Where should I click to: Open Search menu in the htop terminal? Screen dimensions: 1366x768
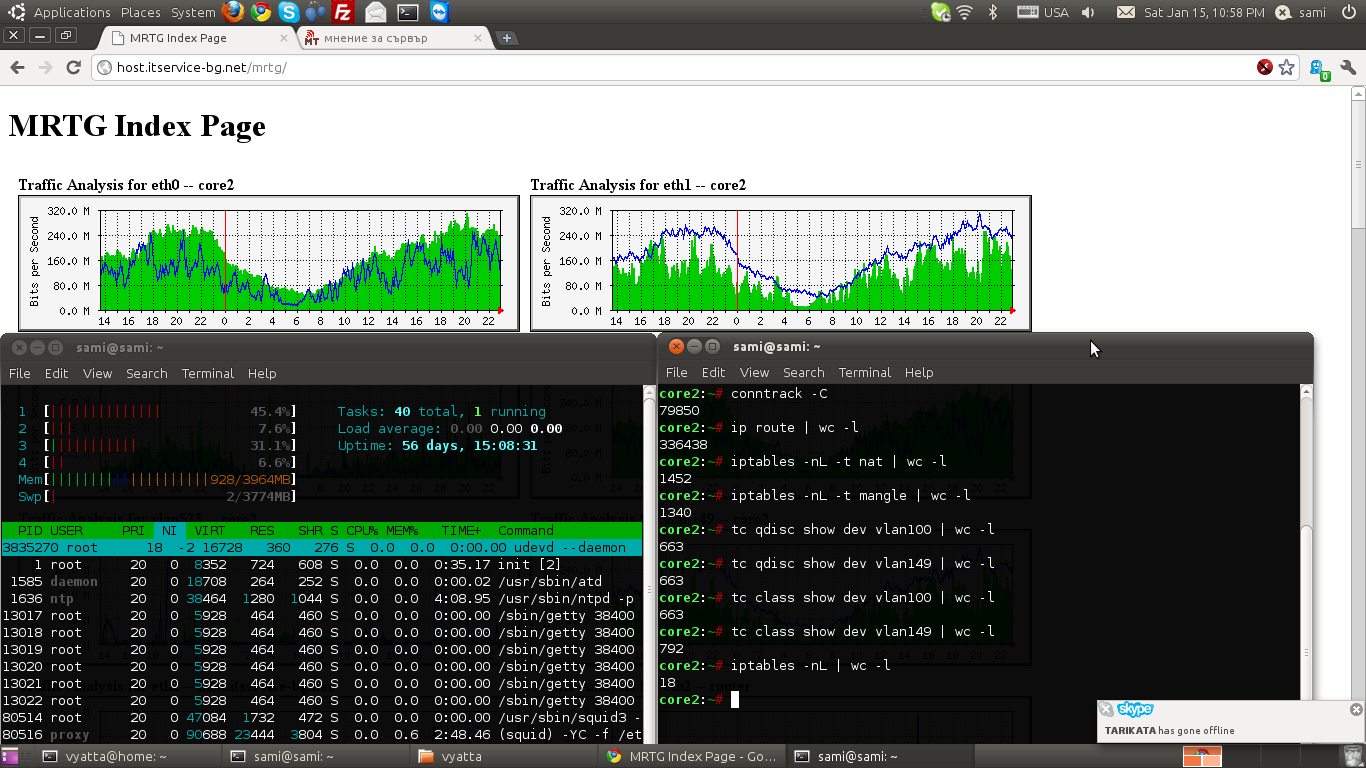click(147, 373)
